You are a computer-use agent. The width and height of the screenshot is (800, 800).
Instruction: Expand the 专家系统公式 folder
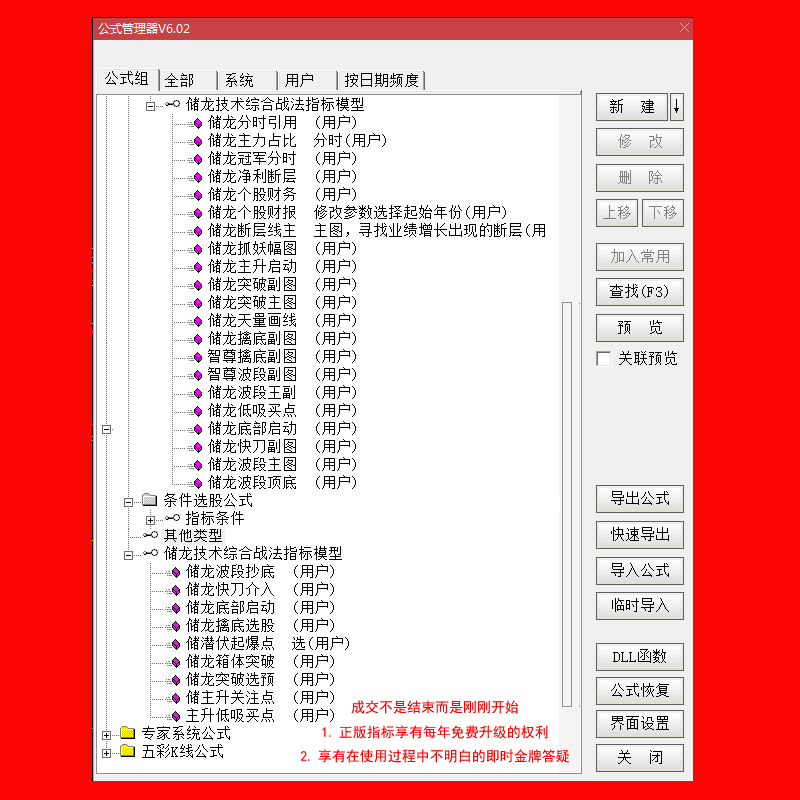(107, 735)
